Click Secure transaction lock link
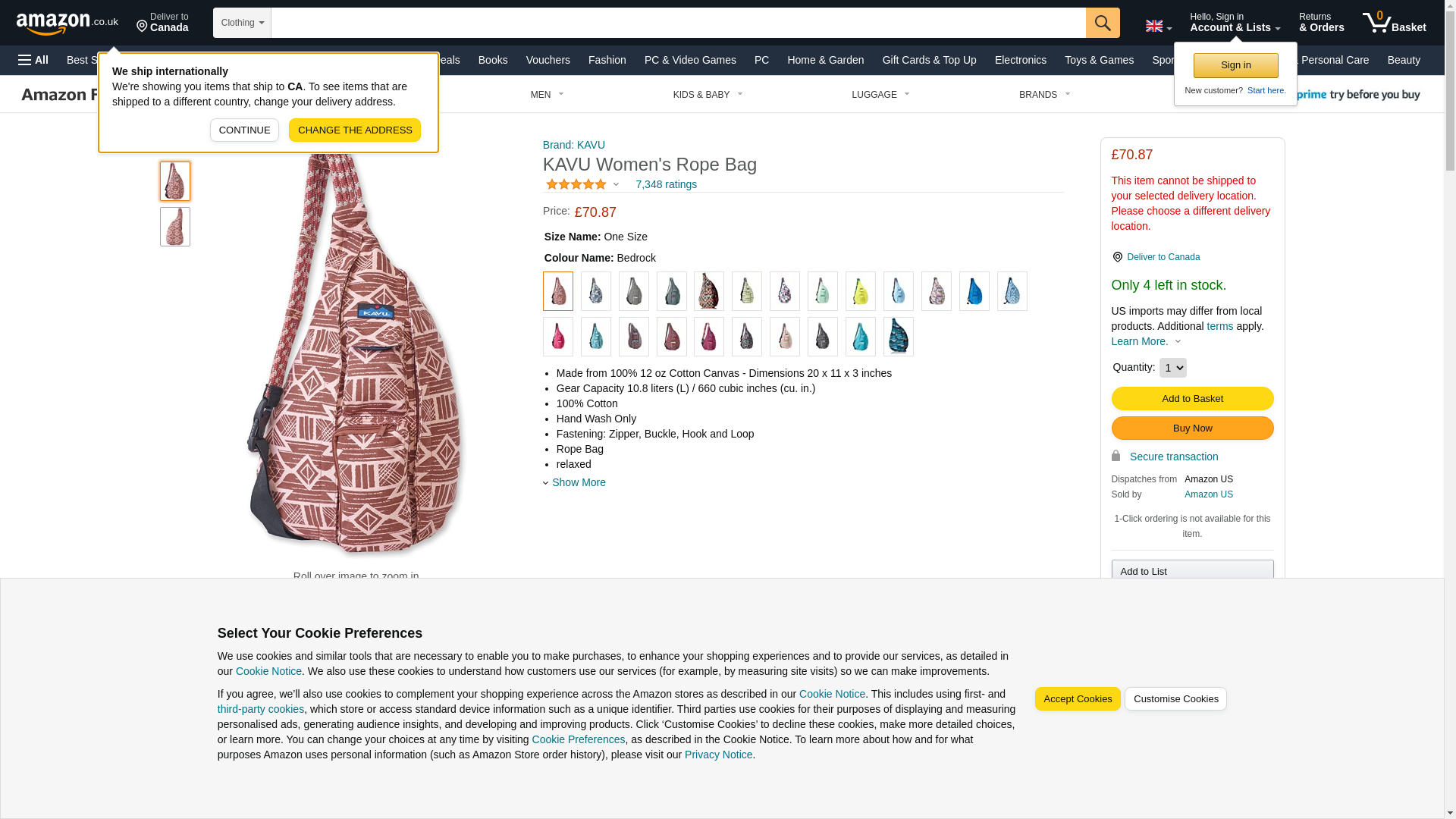Image resolution: width=1456 pixels, height=819 pixels. (x=1173, y=457)
